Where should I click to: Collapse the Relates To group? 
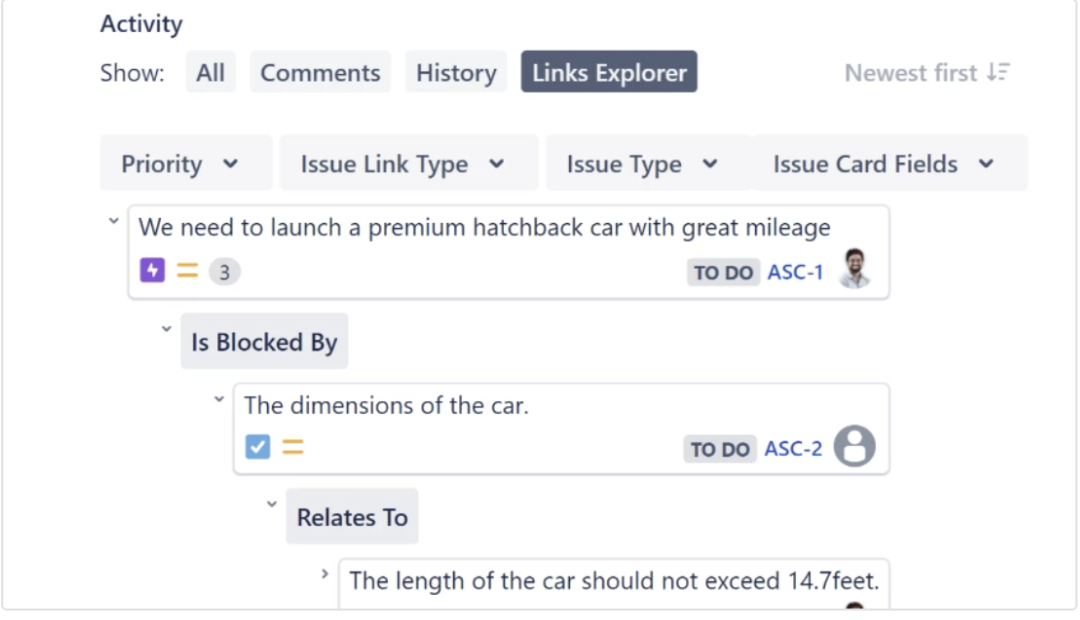271,504
